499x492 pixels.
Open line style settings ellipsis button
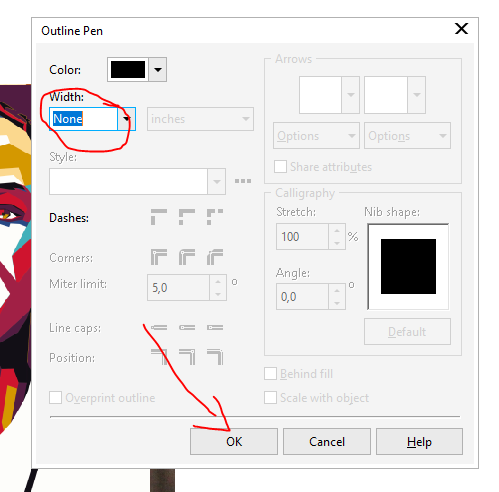pos(243,181)
